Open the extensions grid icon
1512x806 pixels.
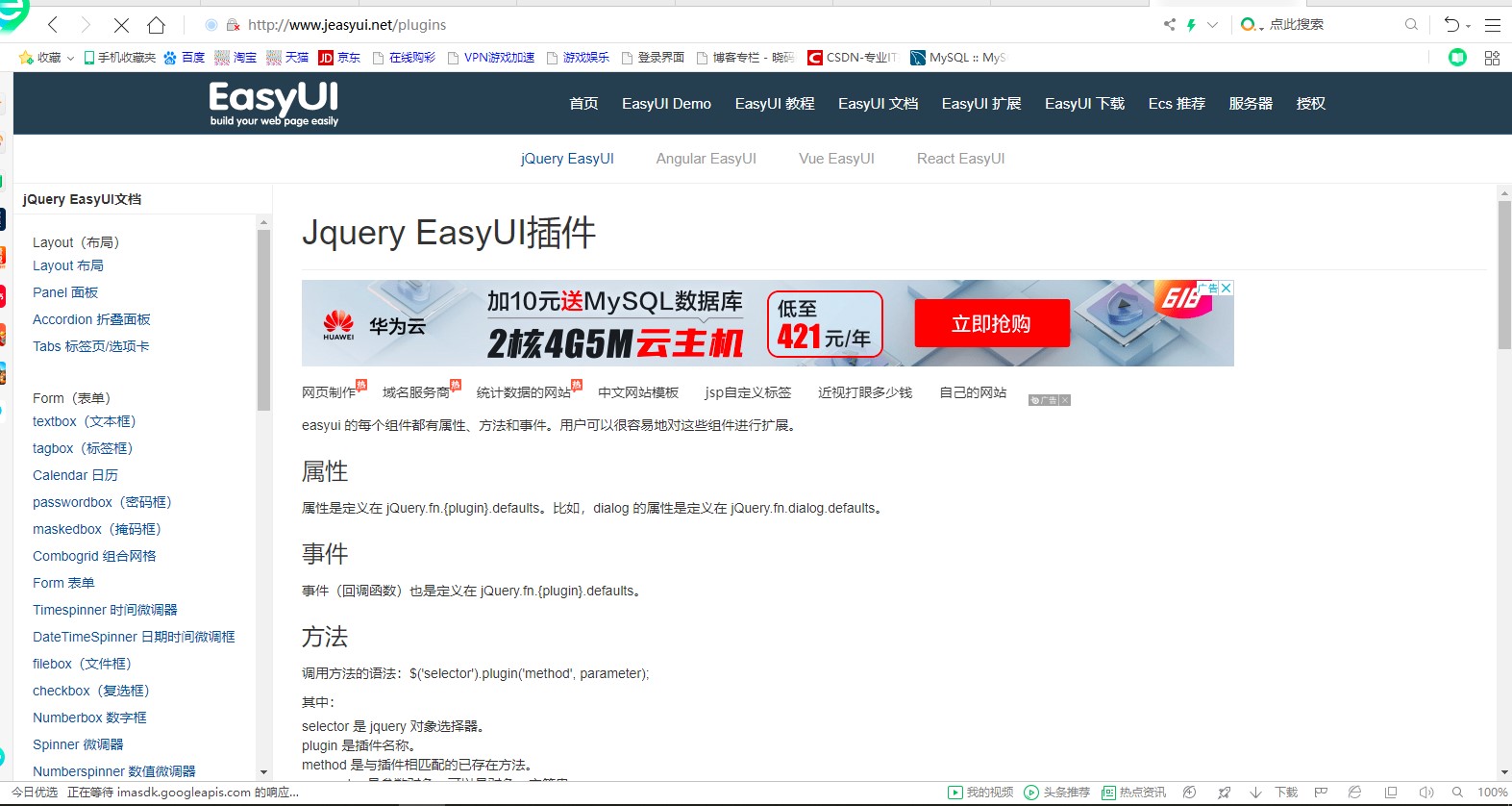(x=1492, y=58)
